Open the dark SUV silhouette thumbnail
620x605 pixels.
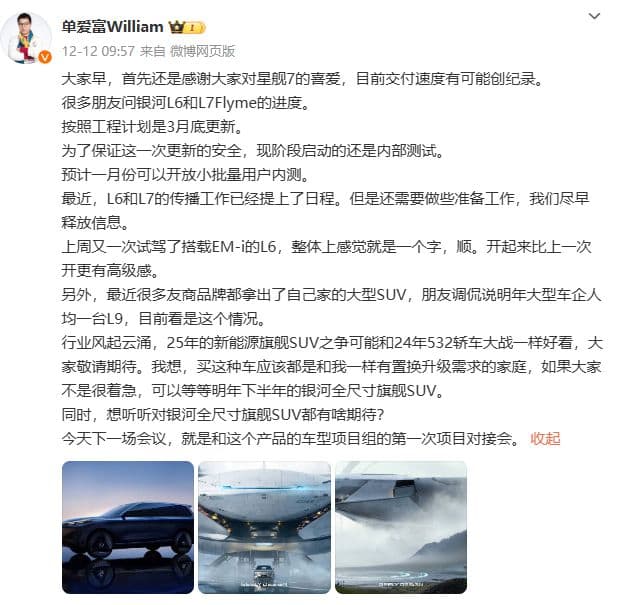[128, 527]
